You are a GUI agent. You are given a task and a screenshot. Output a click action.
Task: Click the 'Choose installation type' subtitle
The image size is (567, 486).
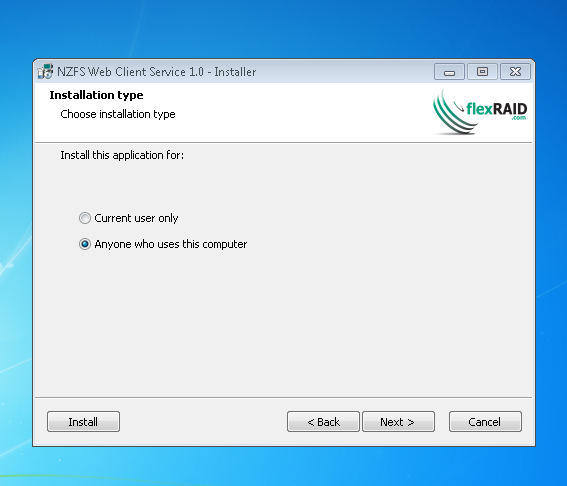[x=118, y=114]
